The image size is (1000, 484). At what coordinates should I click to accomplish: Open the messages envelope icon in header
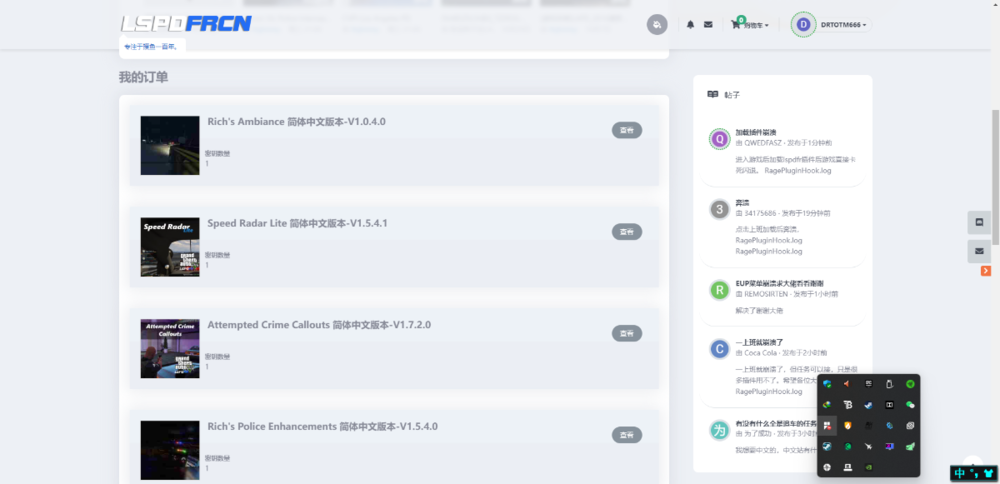coord(708,25)
